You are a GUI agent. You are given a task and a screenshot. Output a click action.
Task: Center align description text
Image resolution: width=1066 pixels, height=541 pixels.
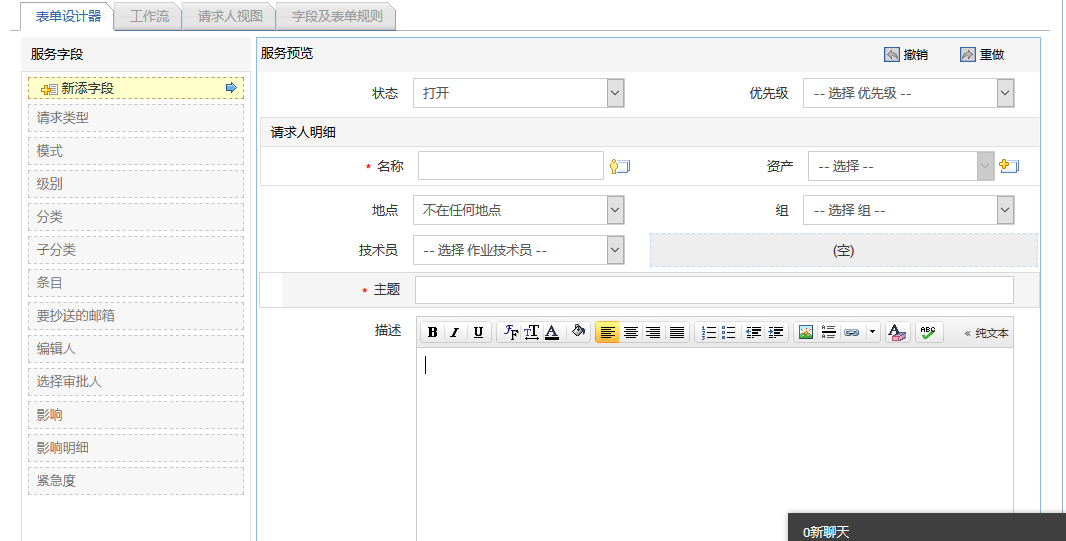(x=631, y=332)
